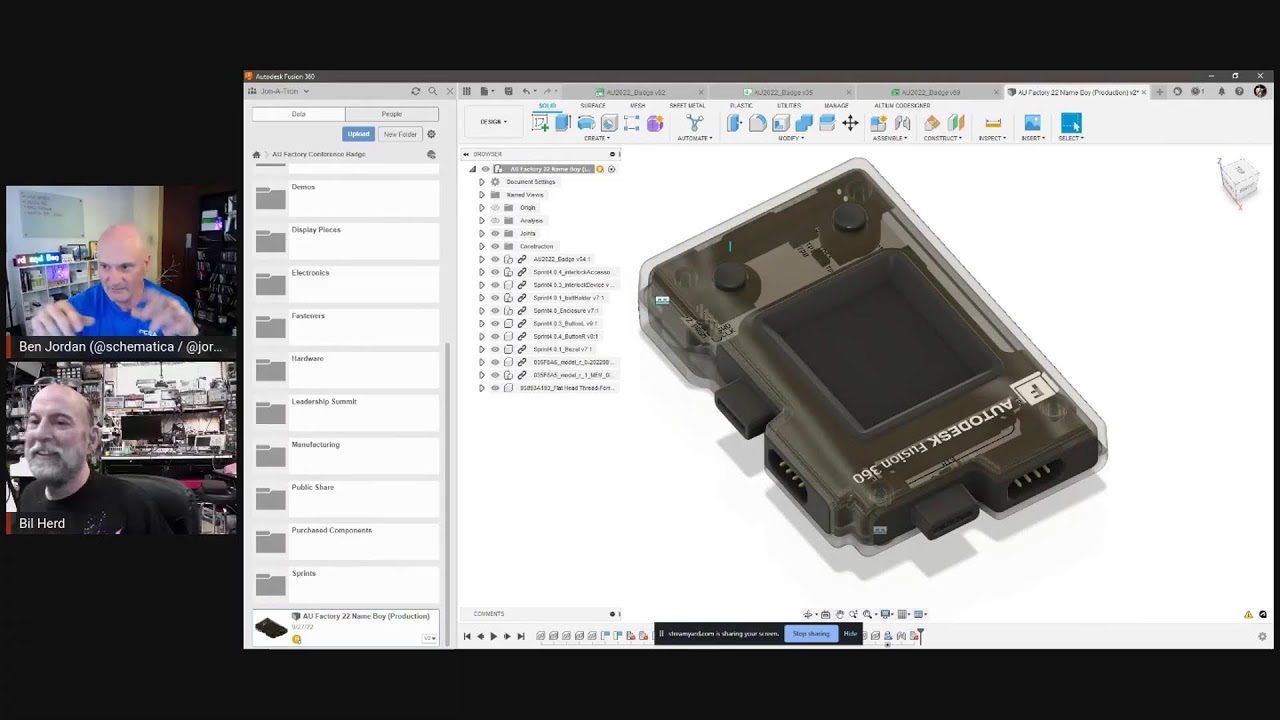Toggle visibility of Origin folder
The width and height of the screenshot is (1280, 720).
pyautogui.click(x=495, y=207)
